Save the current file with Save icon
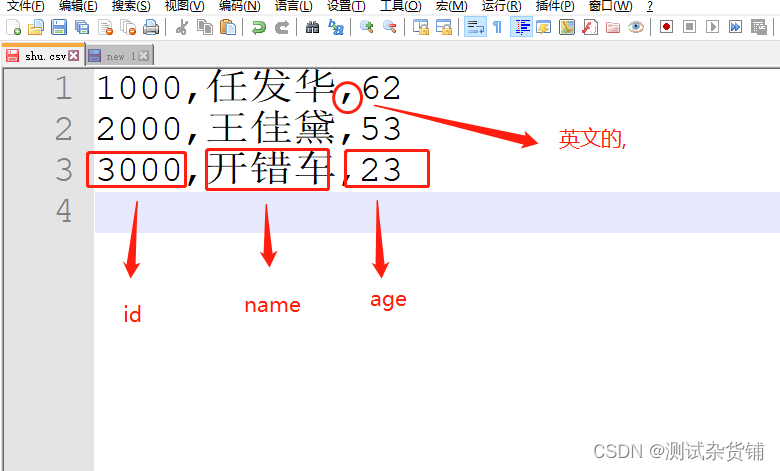The height and width of the screenshot is (471, 780). point(59,27)
